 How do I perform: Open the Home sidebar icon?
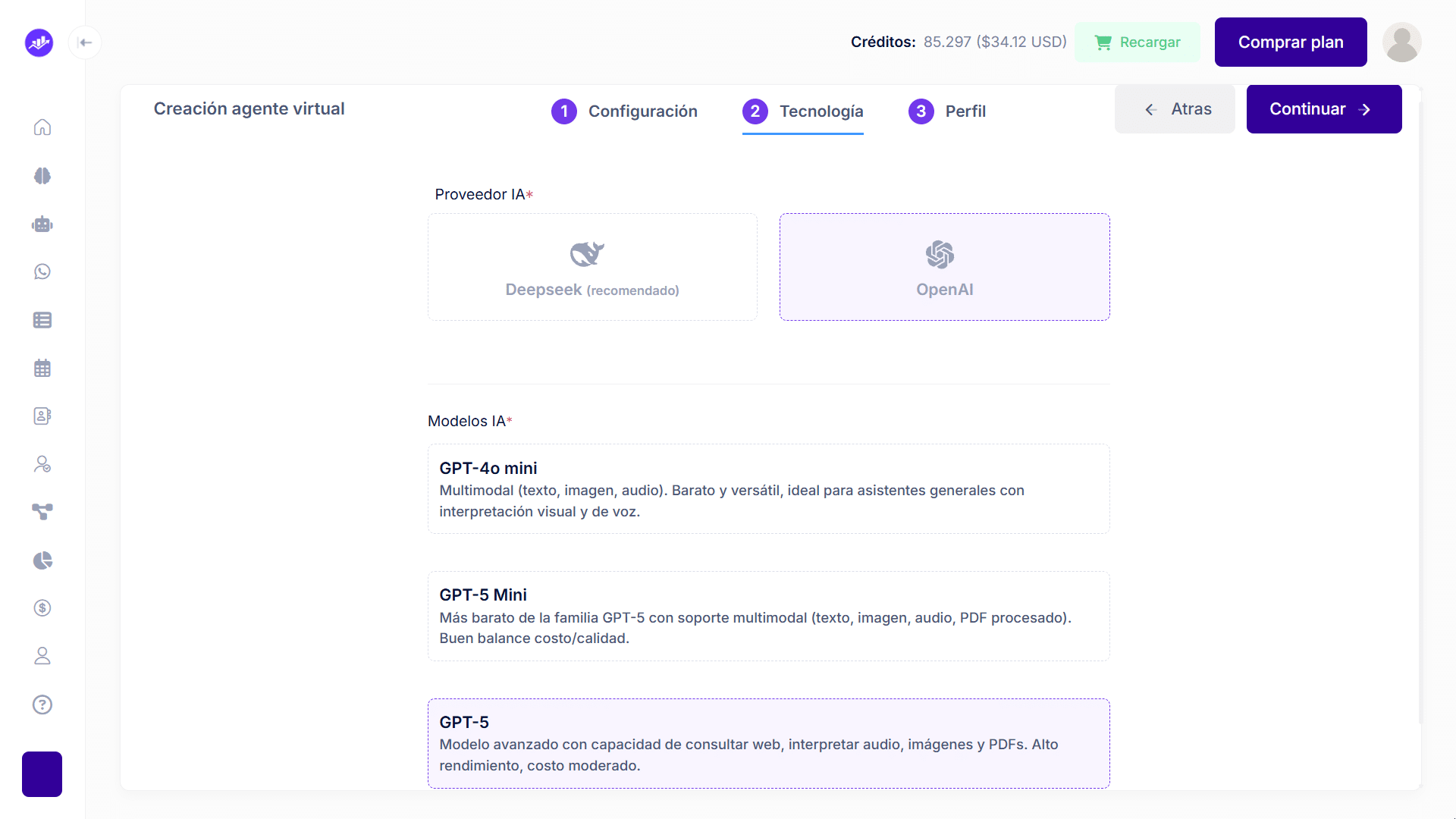click(42, 127)
